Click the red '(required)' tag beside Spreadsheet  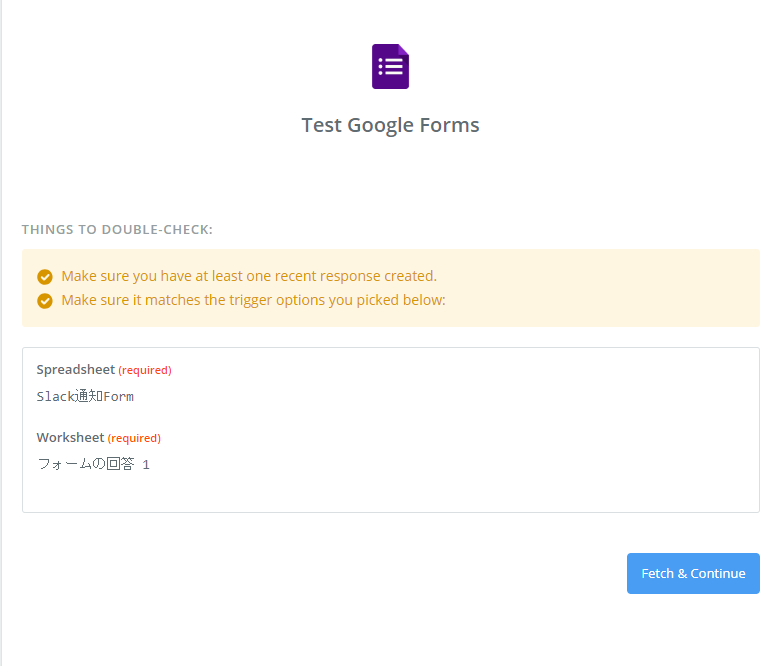point(145,370)
